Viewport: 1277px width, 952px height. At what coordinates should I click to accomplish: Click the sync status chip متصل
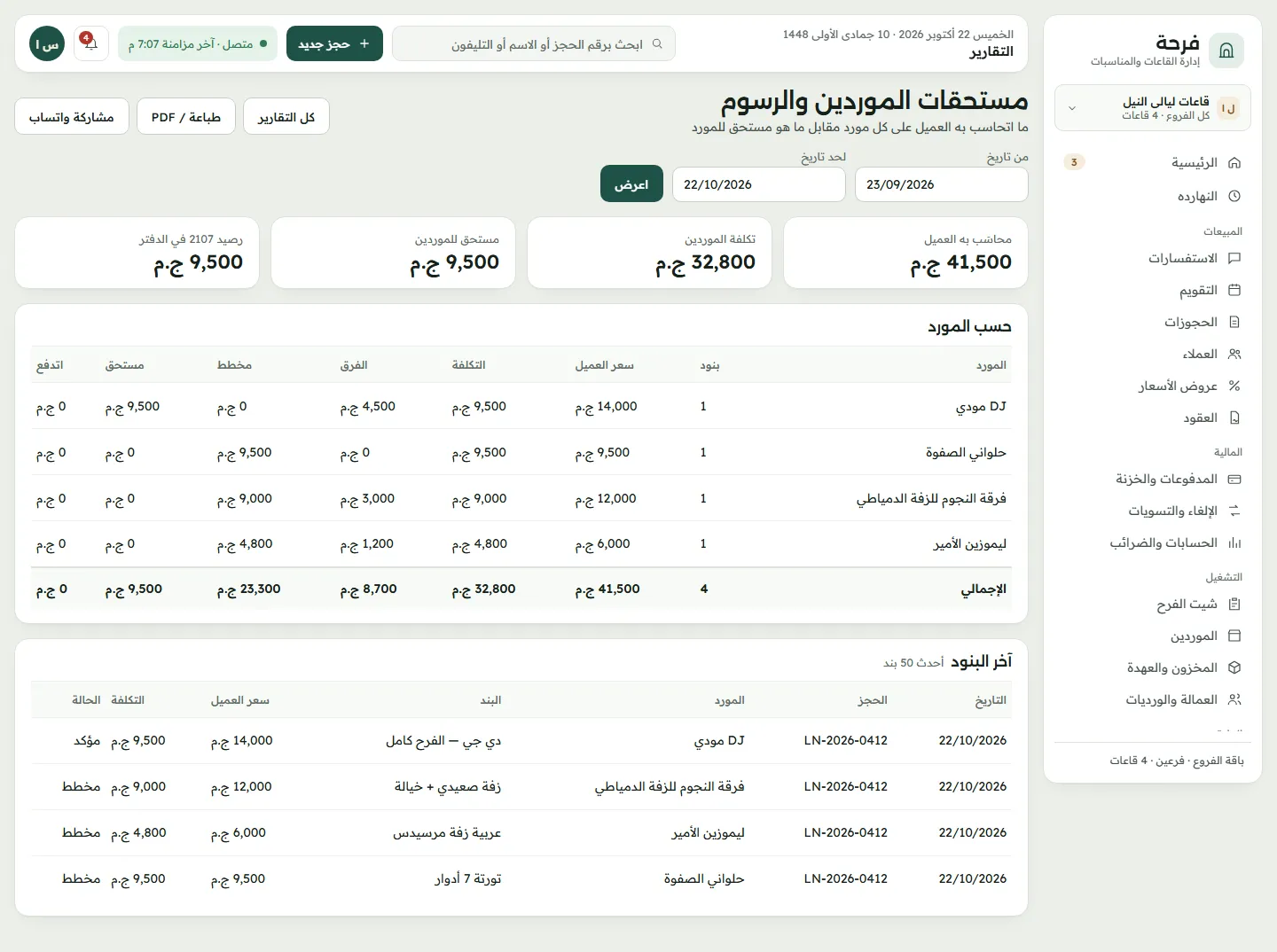click(x=198, y=43)
